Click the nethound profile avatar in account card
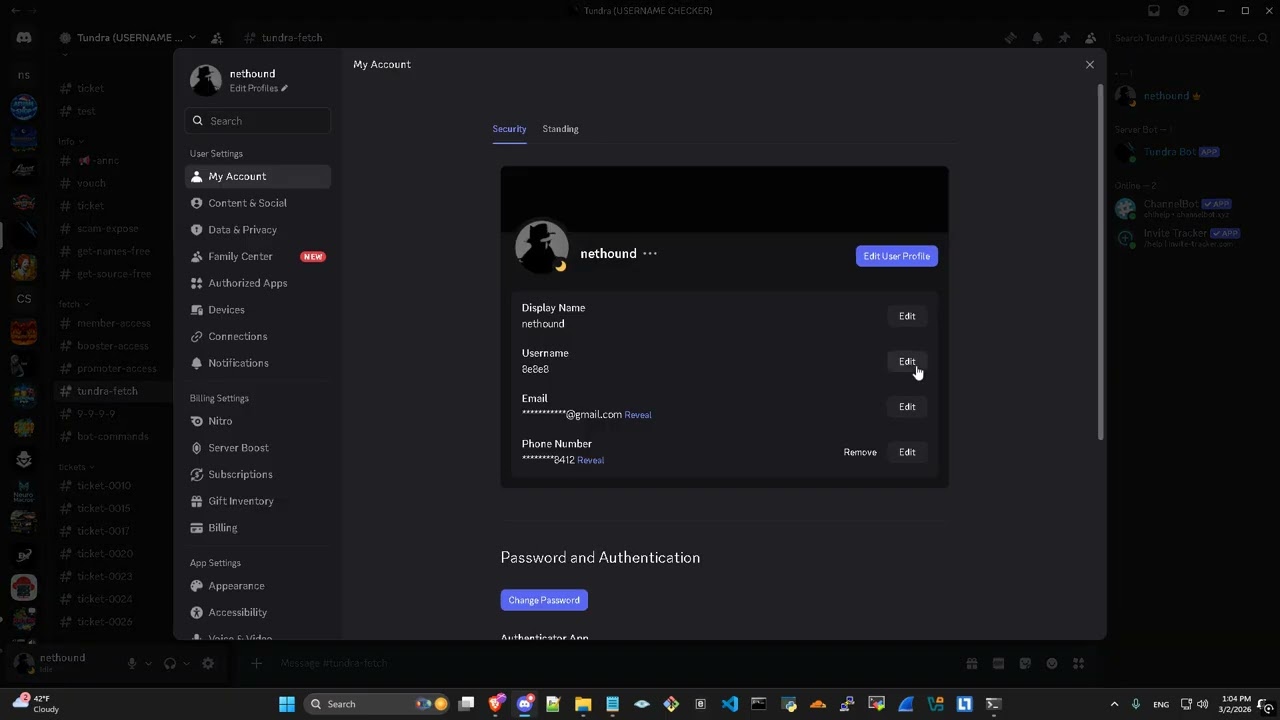The height and width of the screenshot is (720, 1280). point(542,247)
